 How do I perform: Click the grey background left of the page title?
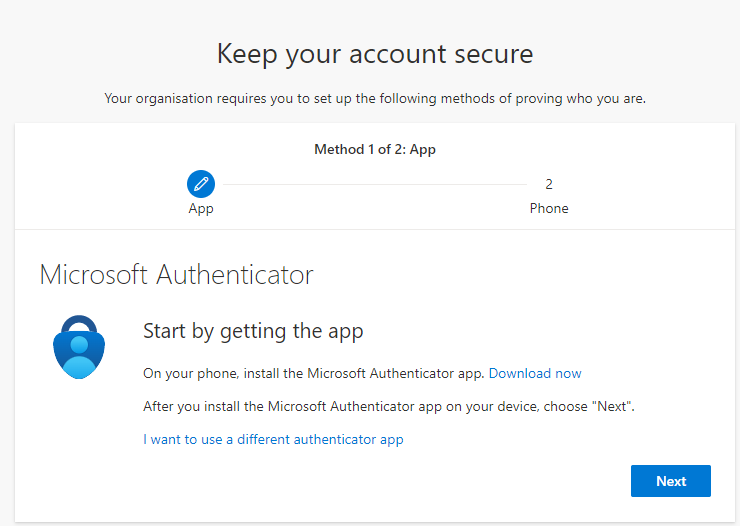100,54
